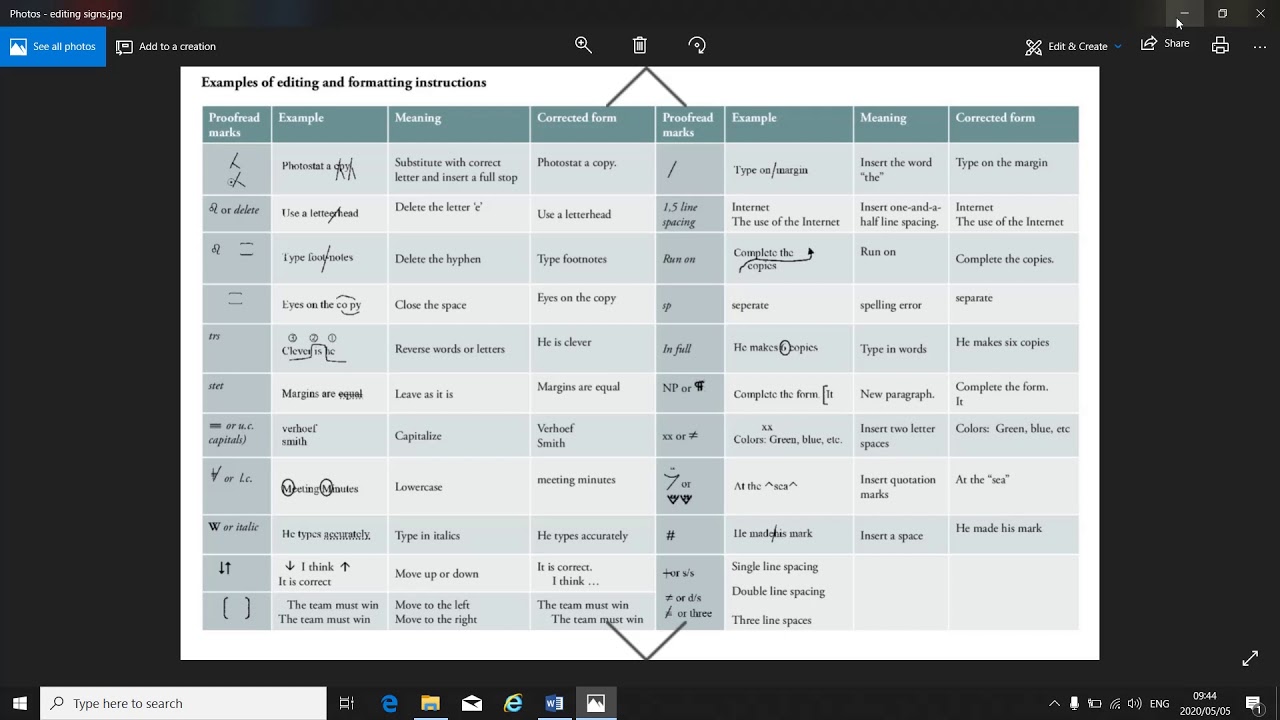Select the Photos app taskbar icon
The image size is (1280, 720).
coord(596,703)
